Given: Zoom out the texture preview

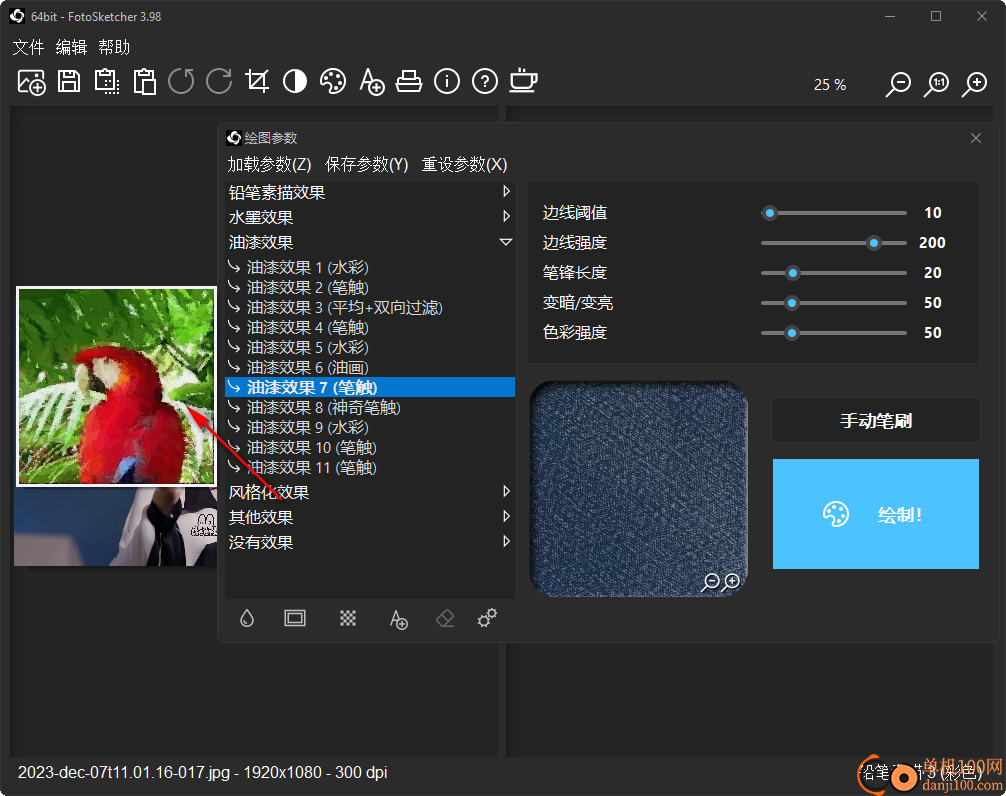Looking at the screenshot, I should pyautogui.click(x=710, y=582).
